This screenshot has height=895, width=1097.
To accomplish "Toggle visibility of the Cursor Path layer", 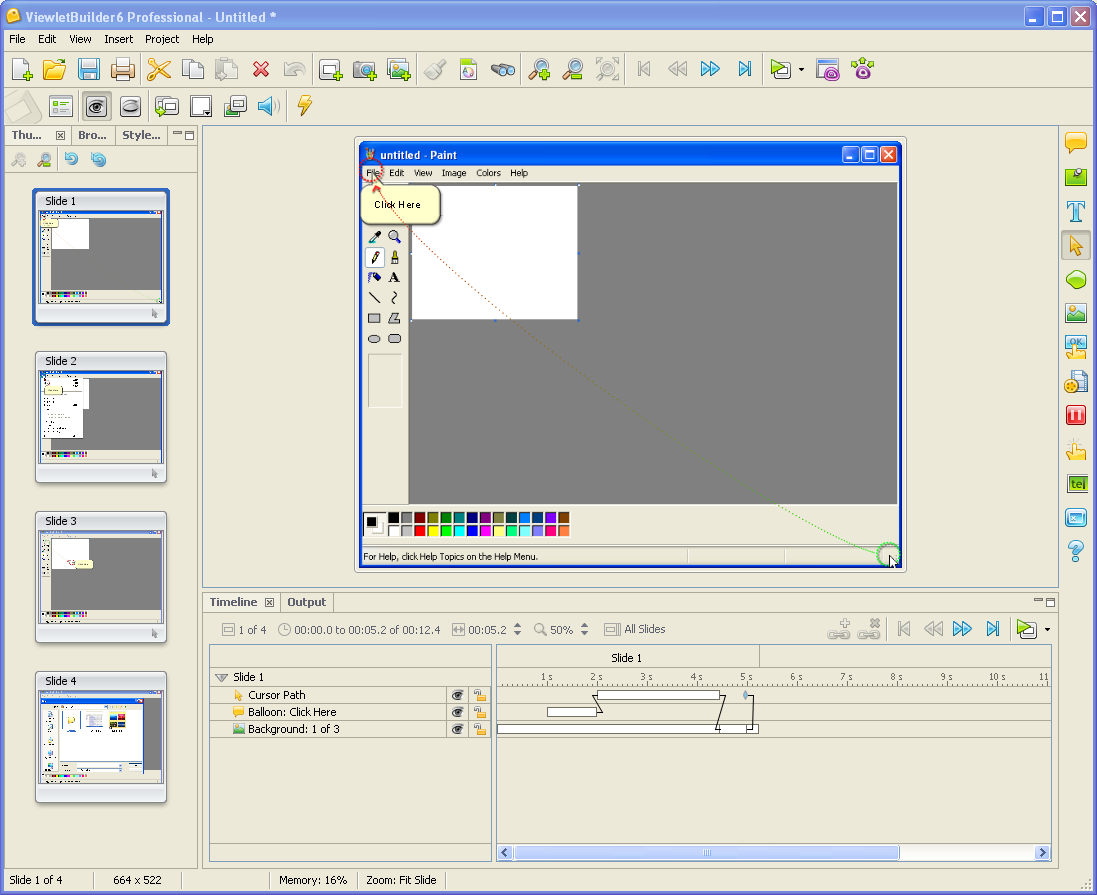I will click(x=457, y=694).
